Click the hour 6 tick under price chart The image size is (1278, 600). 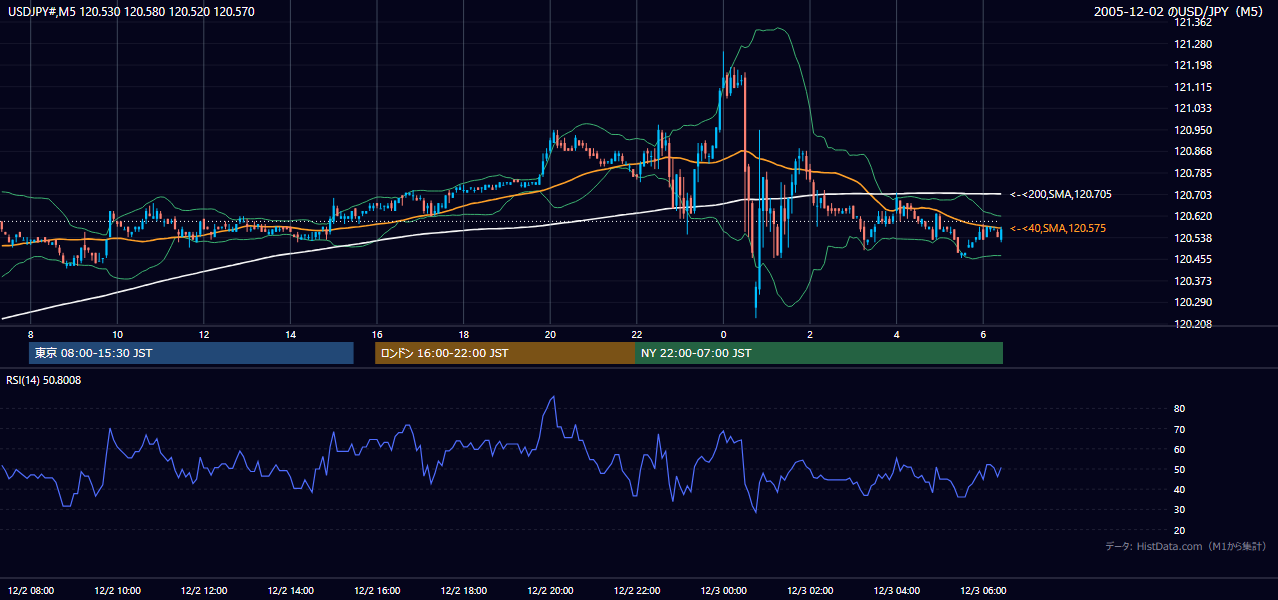(983, 335)
